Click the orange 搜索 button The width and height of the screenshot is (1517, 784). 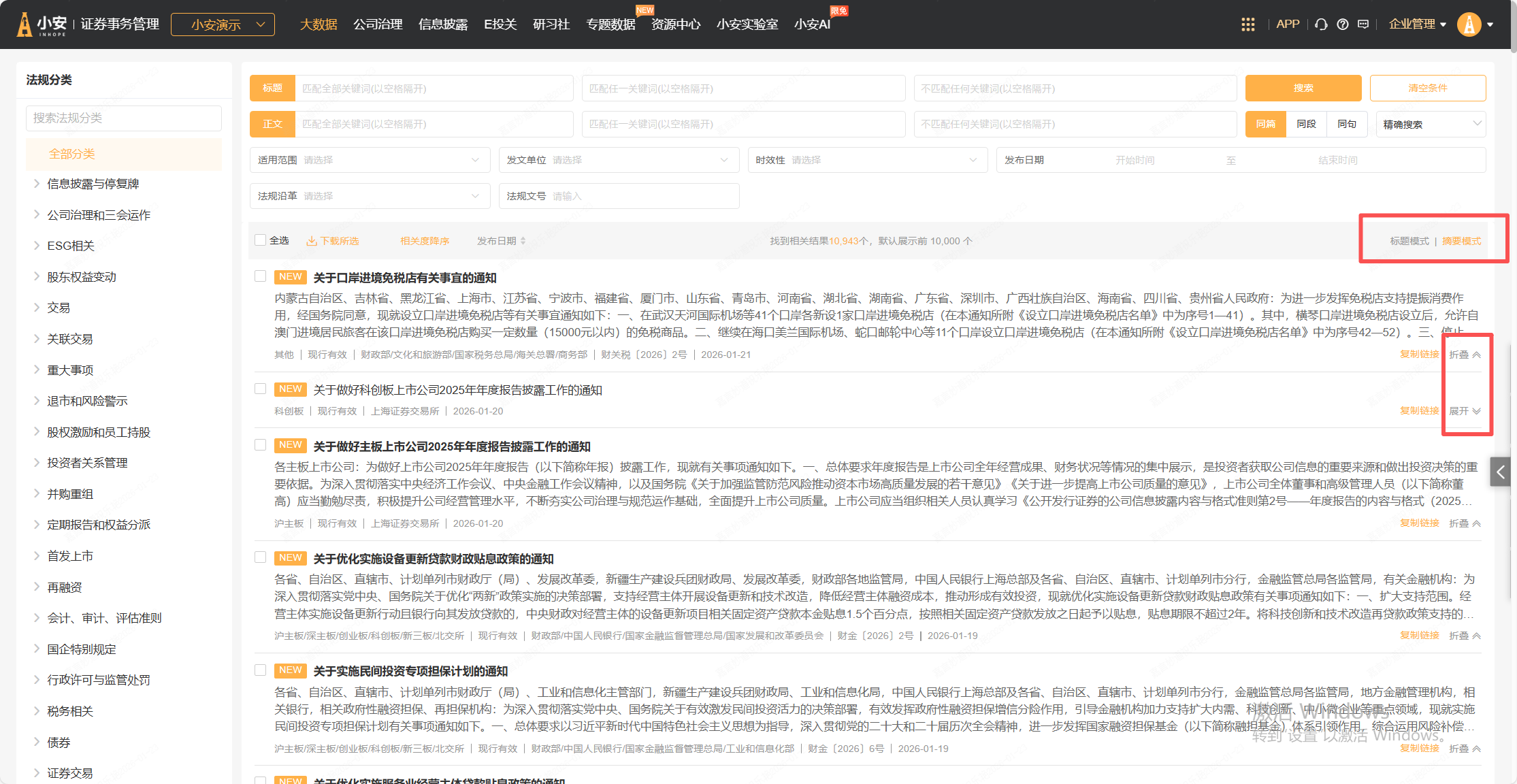click(1303, 88)
